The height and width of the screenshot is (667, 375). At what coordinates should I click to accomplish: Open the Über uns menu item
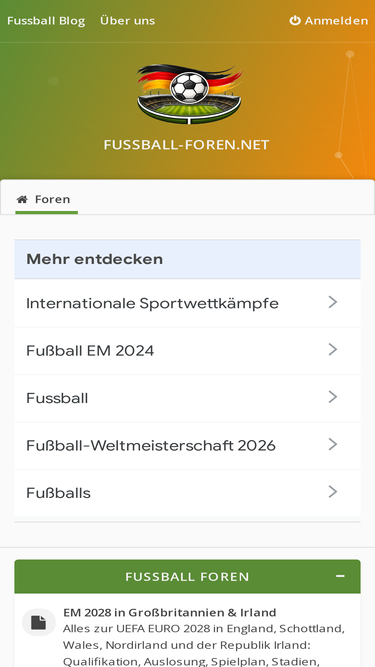(128, 20)
